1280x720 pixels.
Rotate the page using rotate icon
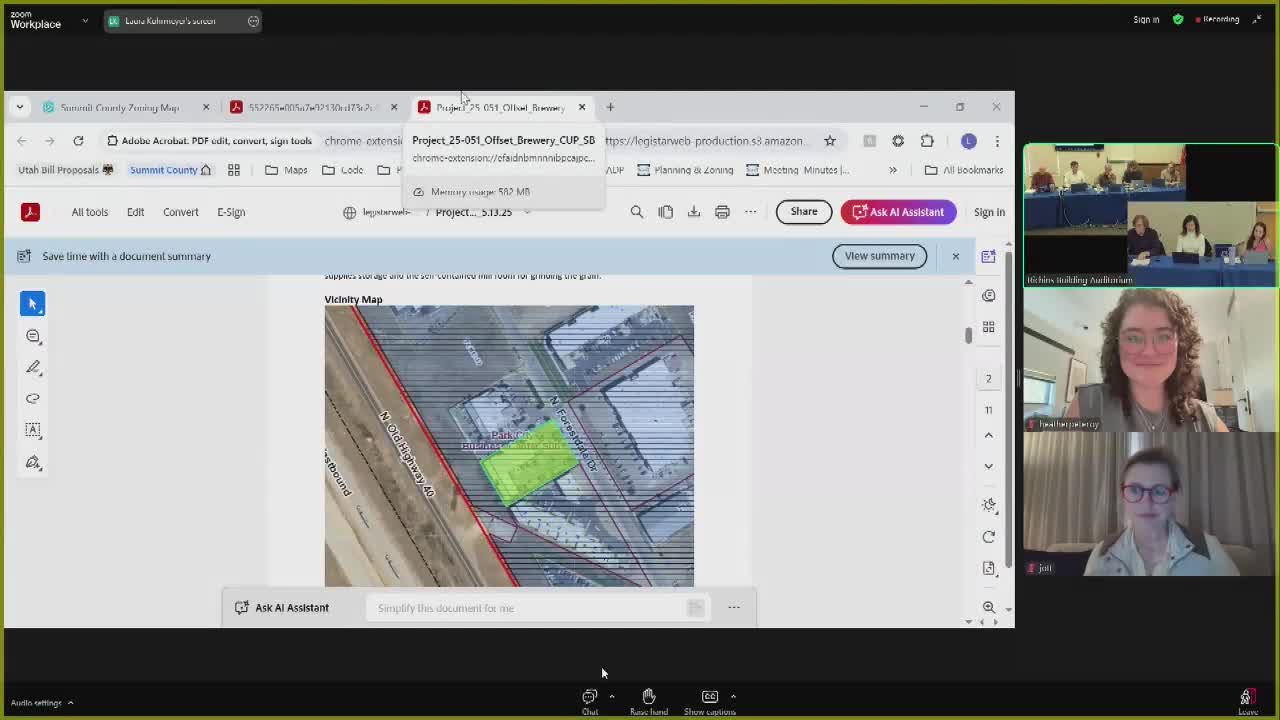pos(988,537)
